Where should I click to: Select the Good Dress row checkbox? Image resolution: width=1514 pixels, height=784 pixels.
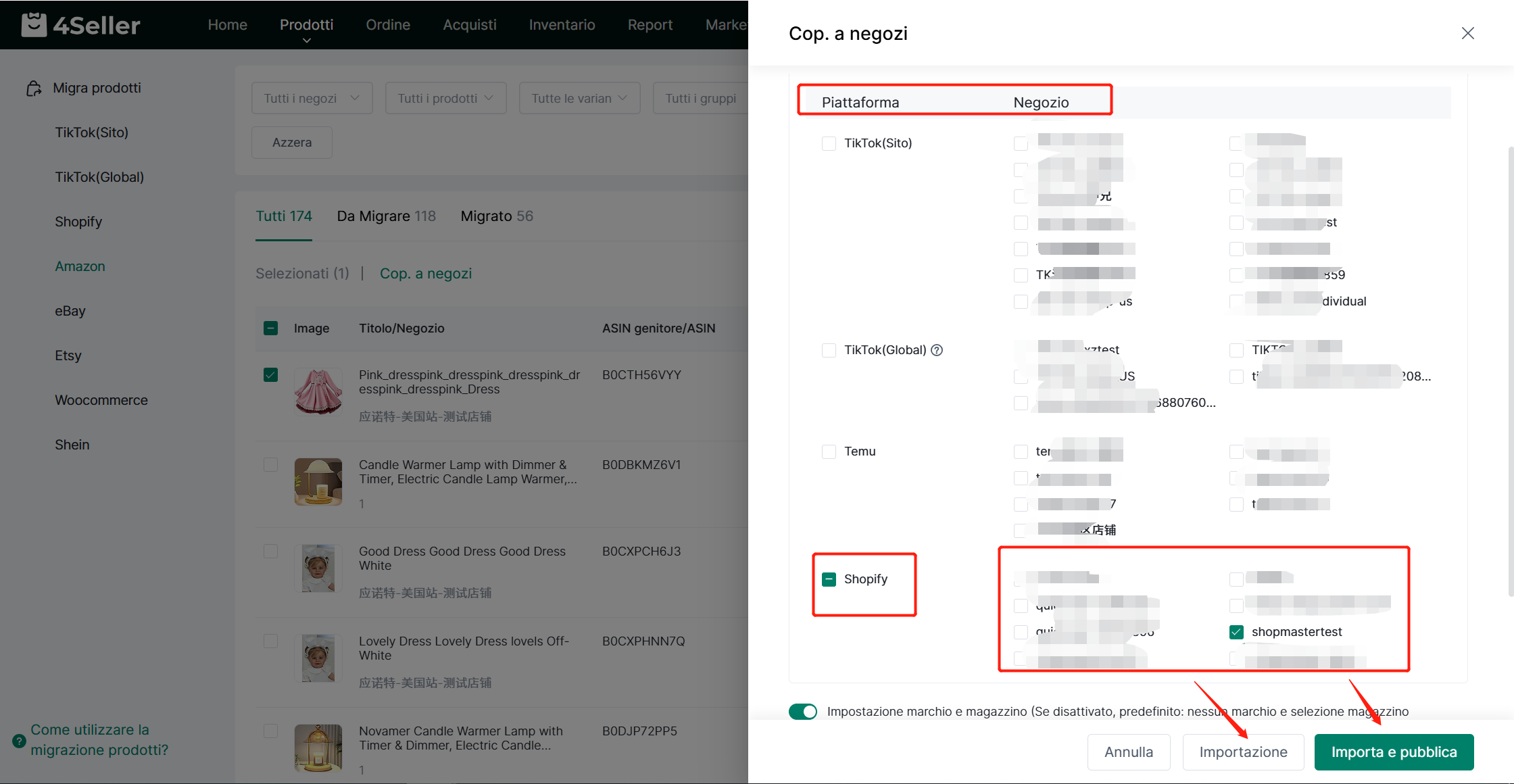pyautogui.click(x=270, y=552)
